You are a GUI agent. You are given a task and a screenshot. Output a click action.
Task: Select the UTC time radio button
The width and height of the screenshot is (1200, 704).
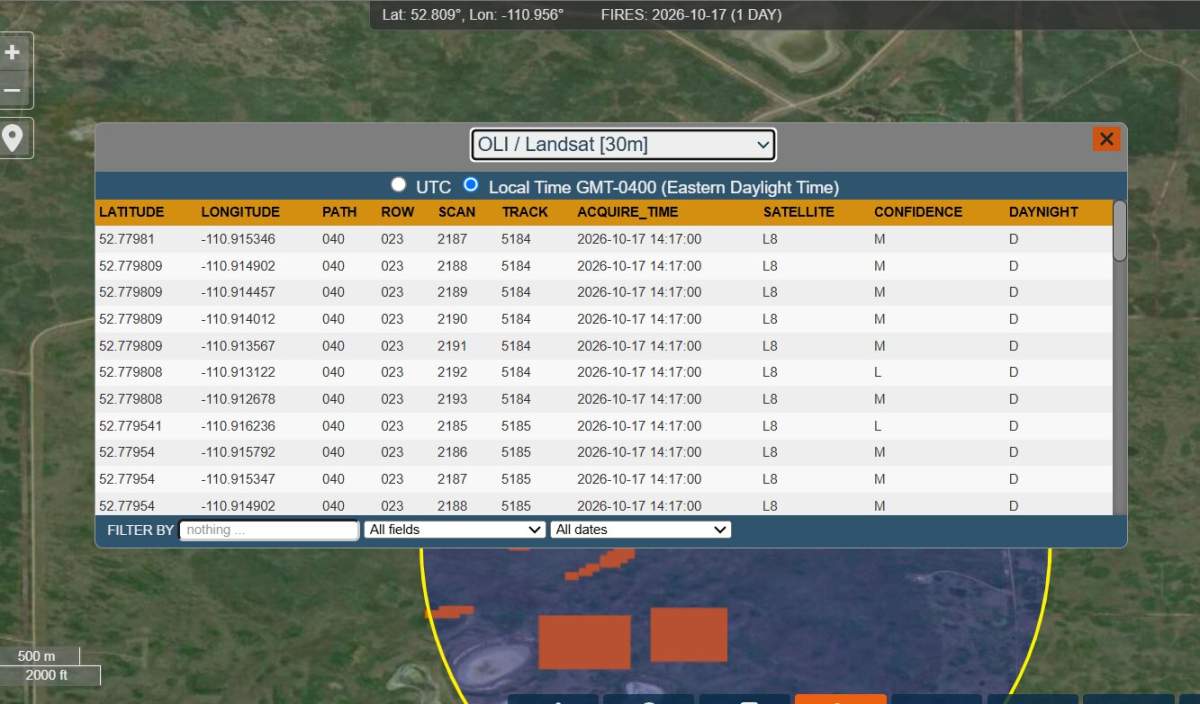pyautogui.click(x=399, y=184)
